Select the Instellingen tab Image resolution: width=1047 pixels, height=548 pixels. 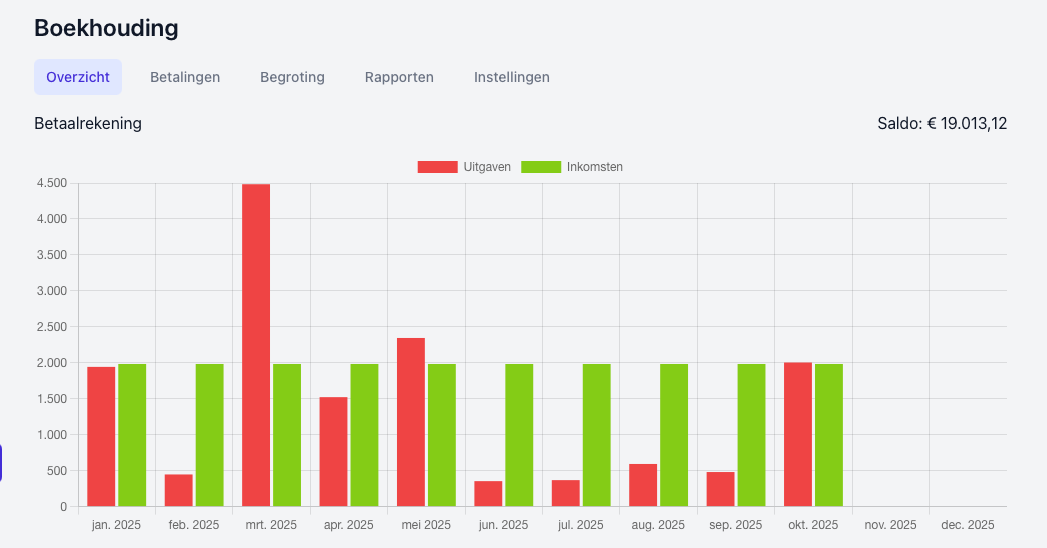coord(511,77)
